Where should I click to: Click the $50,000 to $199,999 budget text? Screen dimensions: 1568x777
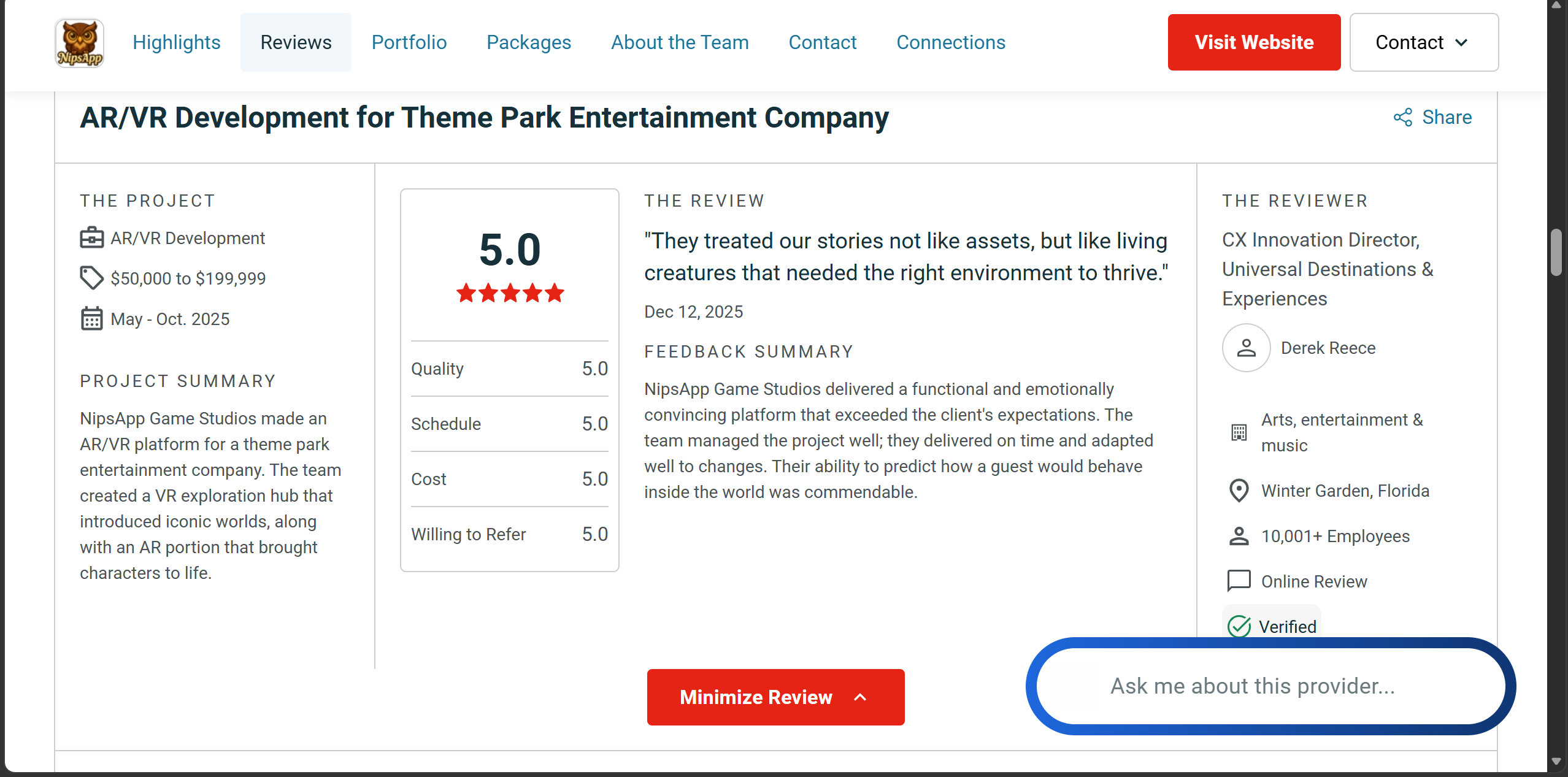click(188, 278)
